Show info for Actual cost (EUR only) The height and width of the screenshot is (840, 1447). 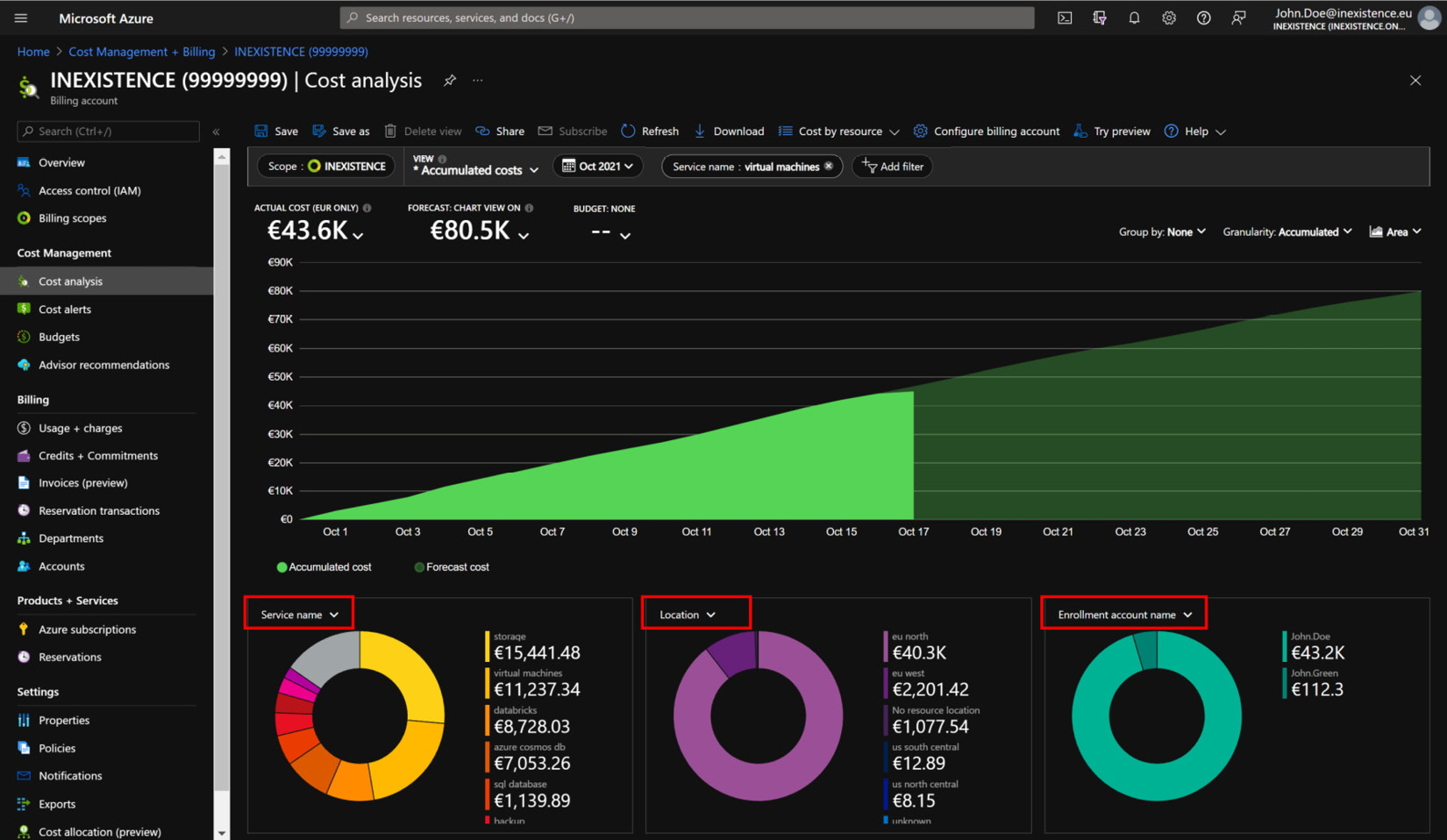(367, 209)
